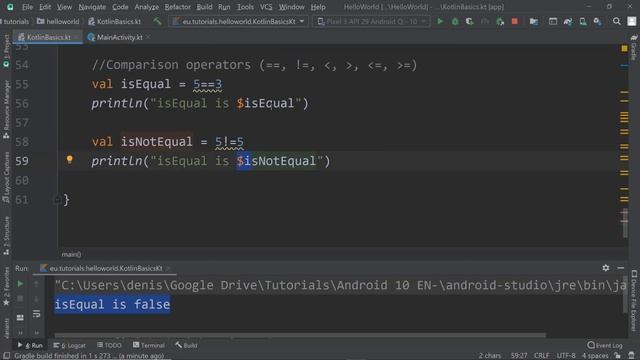640x360 pixels.
Task: Click KotlinBasics.kt breadcrumb in navigation bar
Action: (115, 21)
